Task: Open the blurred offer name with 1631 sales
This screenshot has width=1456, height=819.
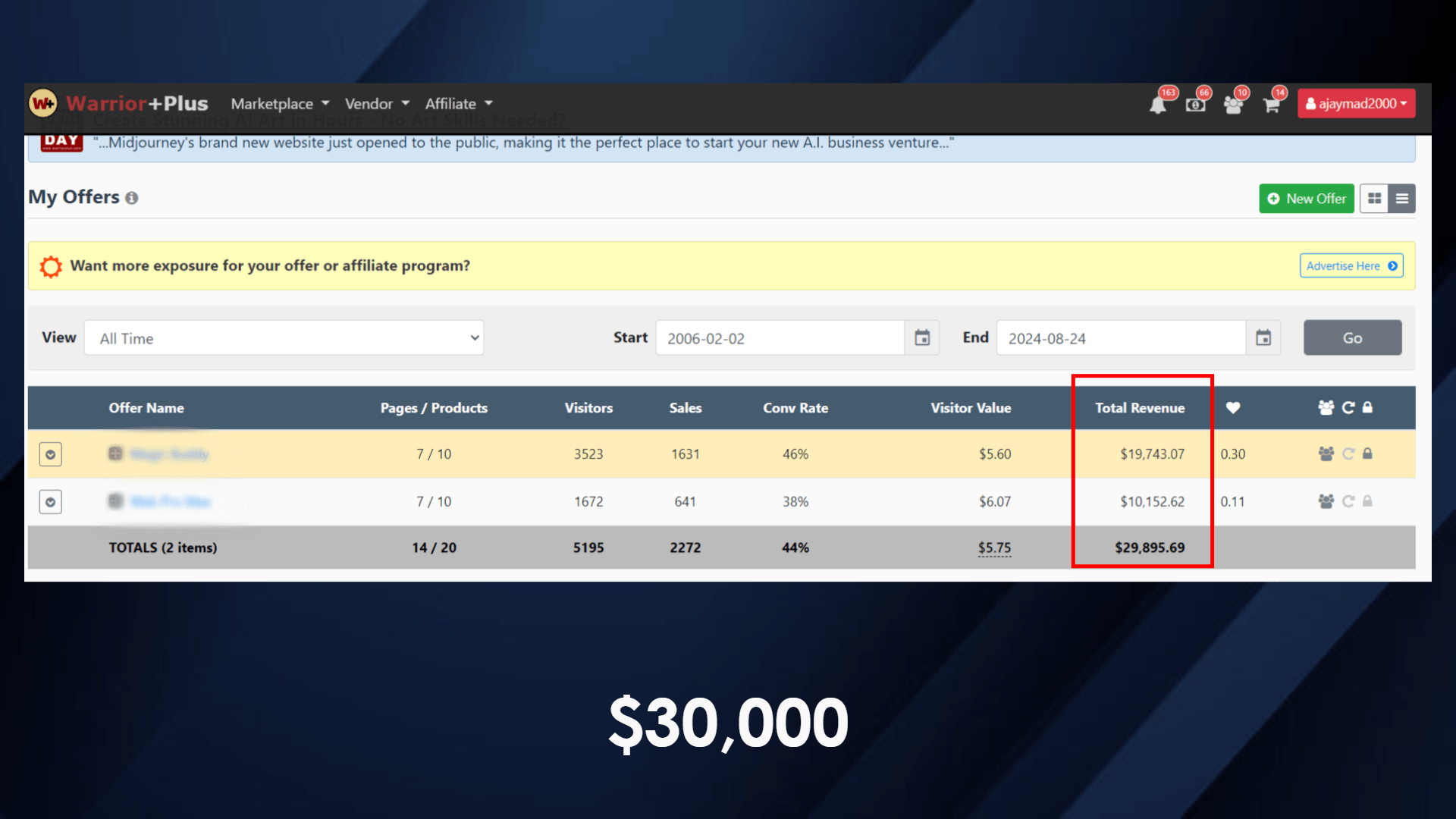Action: (x=169, y=454)
